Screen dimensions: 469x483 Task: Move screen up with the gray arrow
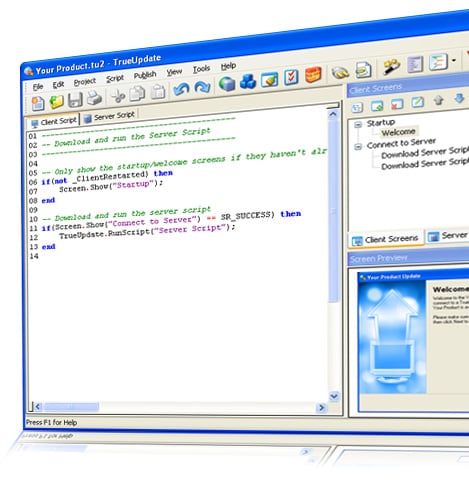(439, 100)
